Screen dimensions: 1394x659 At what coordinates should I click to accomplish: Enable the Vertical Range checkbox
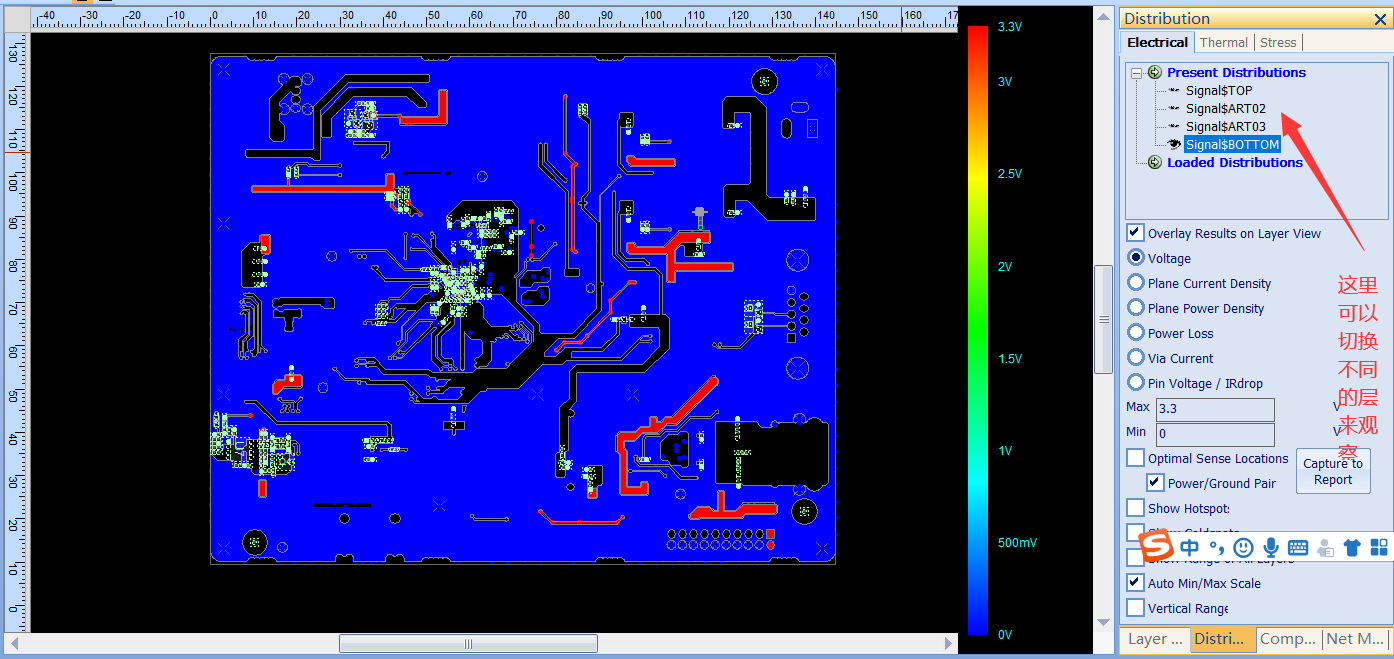(x=1136, y=608)
